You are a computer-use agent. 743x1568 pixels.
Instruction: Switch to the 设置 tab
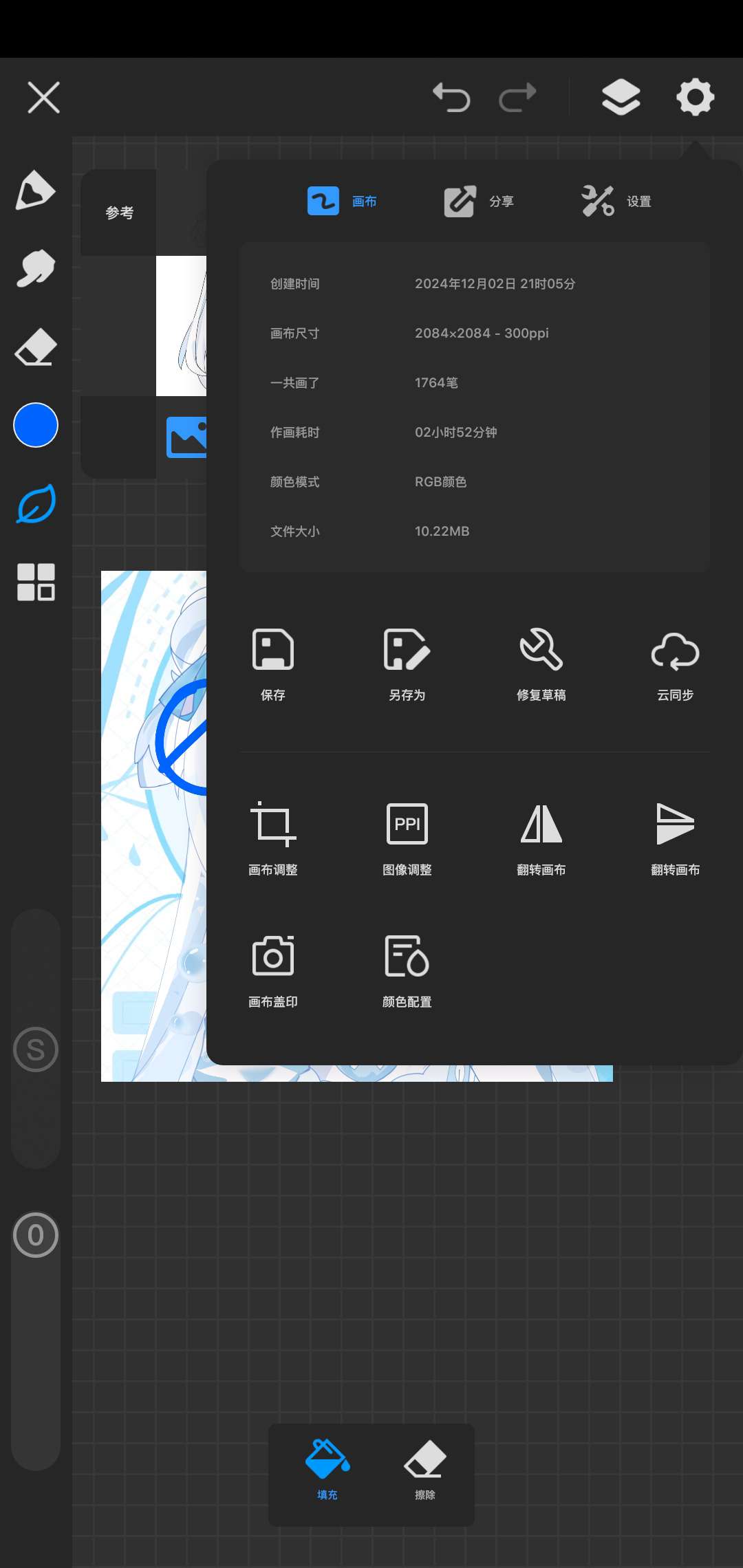[x=616, y=202]
